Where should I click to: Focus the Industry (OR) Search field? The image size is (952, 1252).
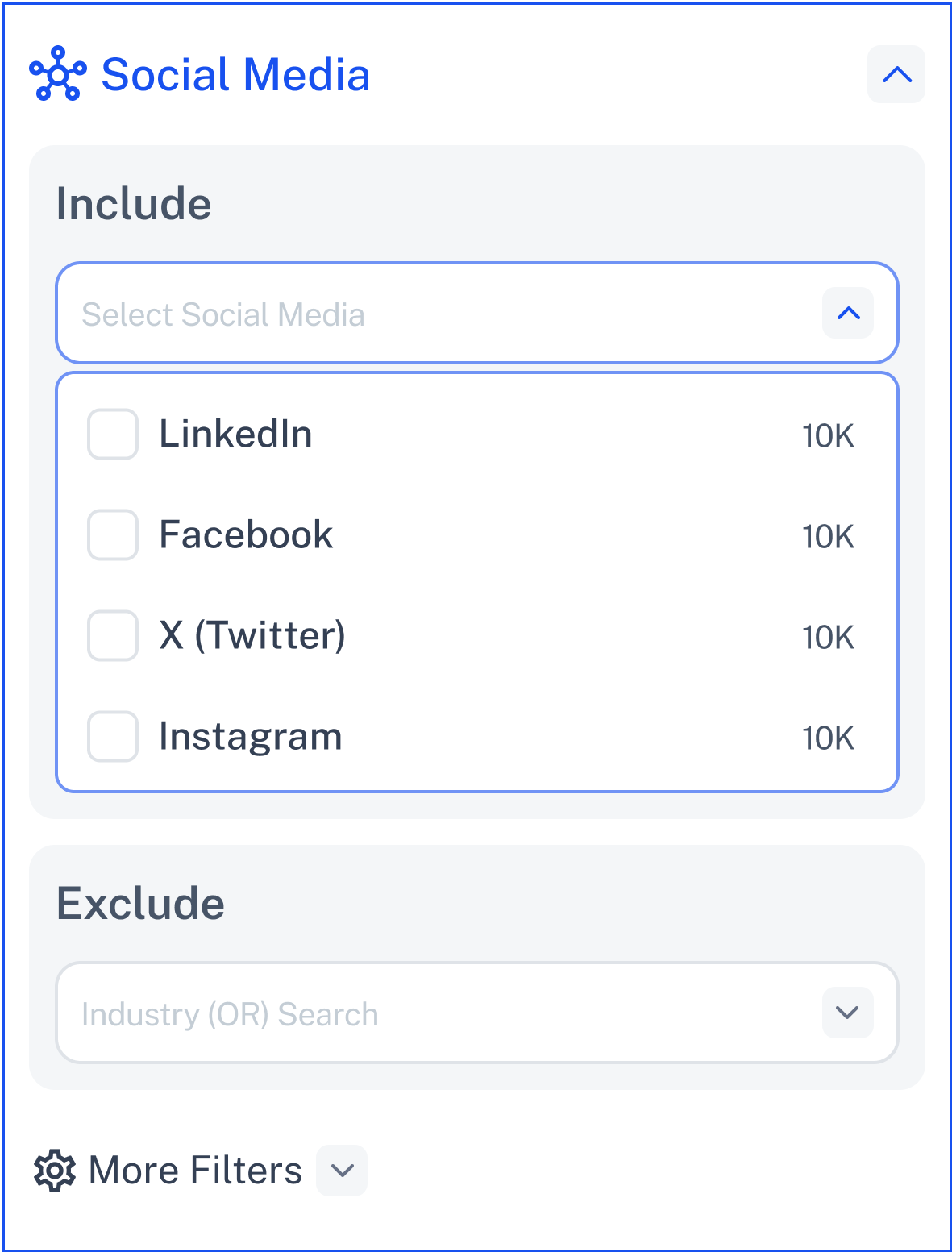coord(477,1013)
